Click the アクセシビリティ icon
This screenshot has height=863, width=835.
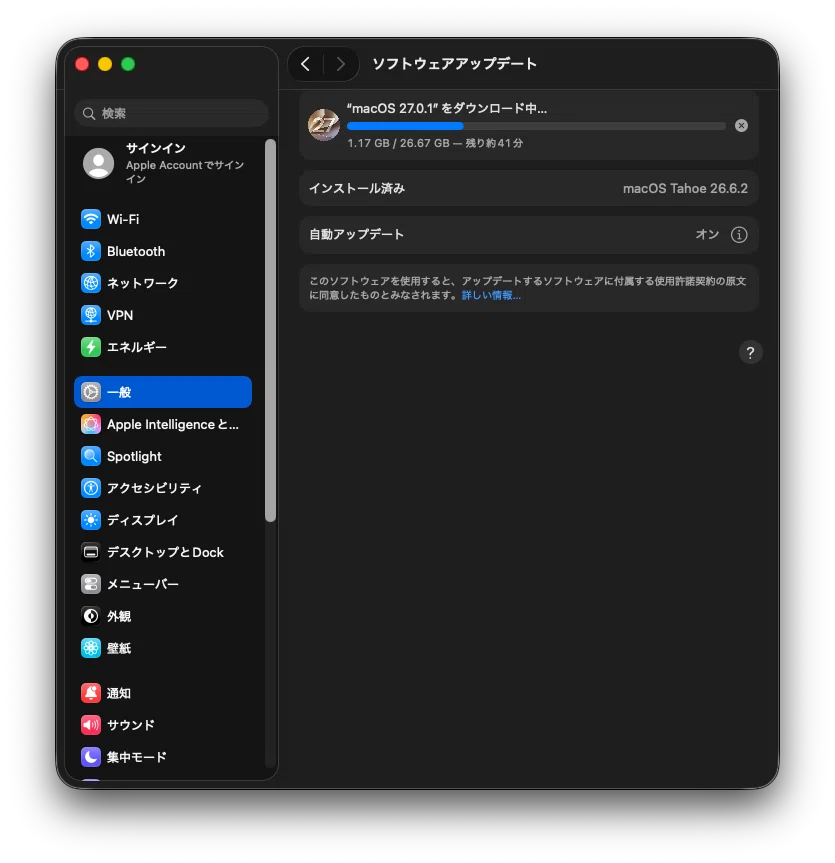tap(91, 488)
